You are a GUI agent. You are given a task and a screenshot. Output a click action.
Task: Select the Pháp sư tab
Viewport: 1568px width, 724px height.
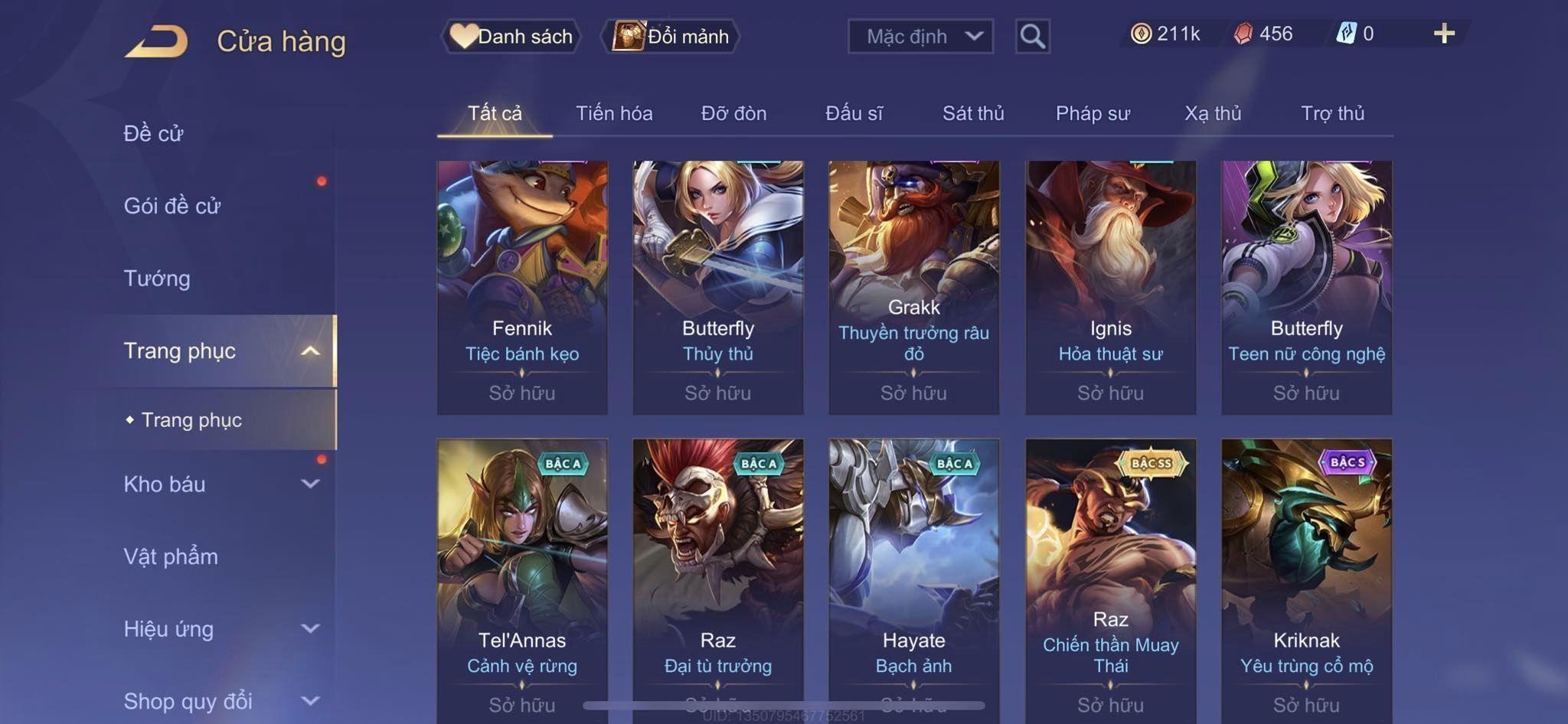click(x=1093, y=113)
